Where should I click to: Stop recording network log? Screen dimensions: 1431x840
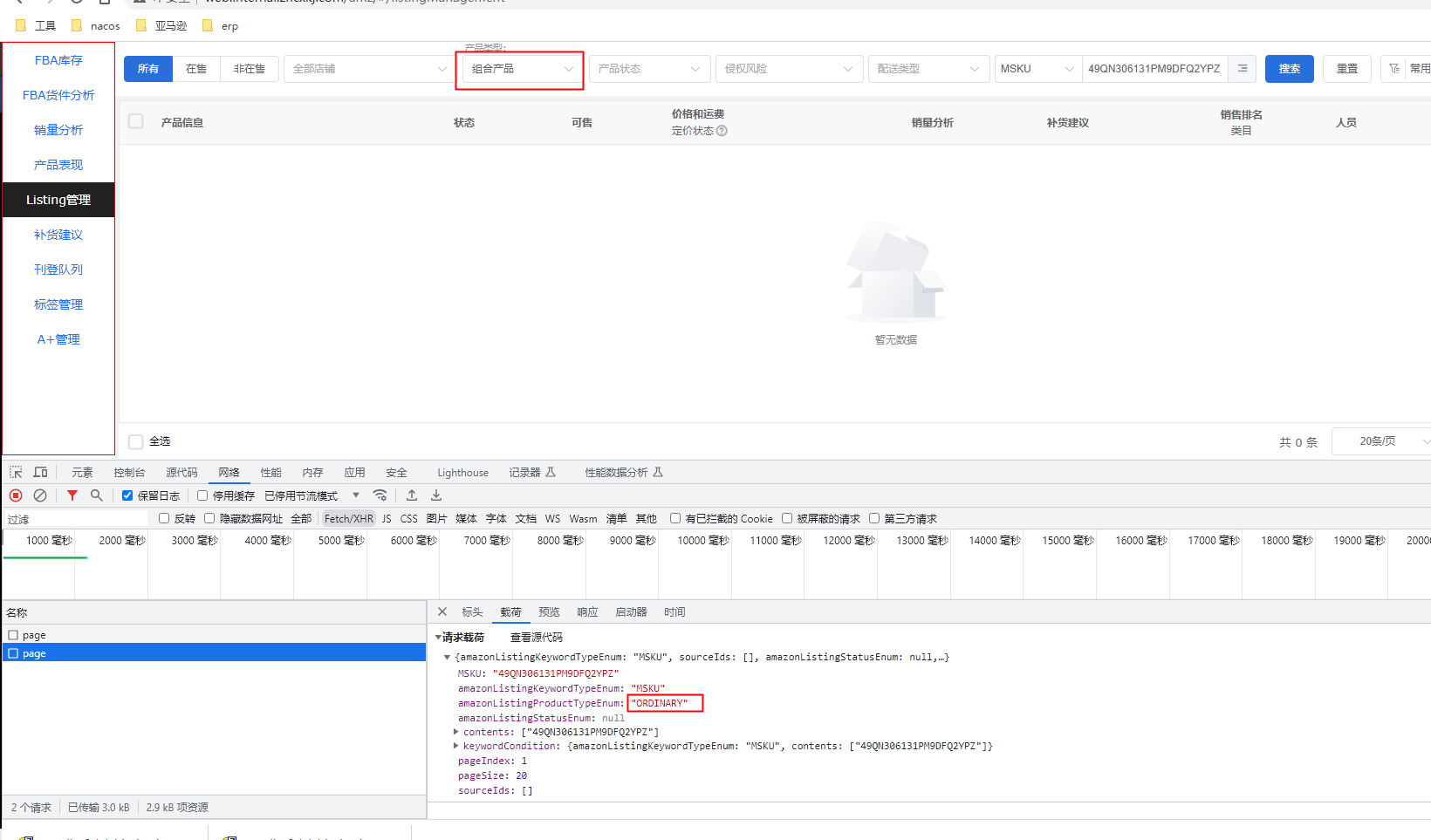tap(16, 495)
